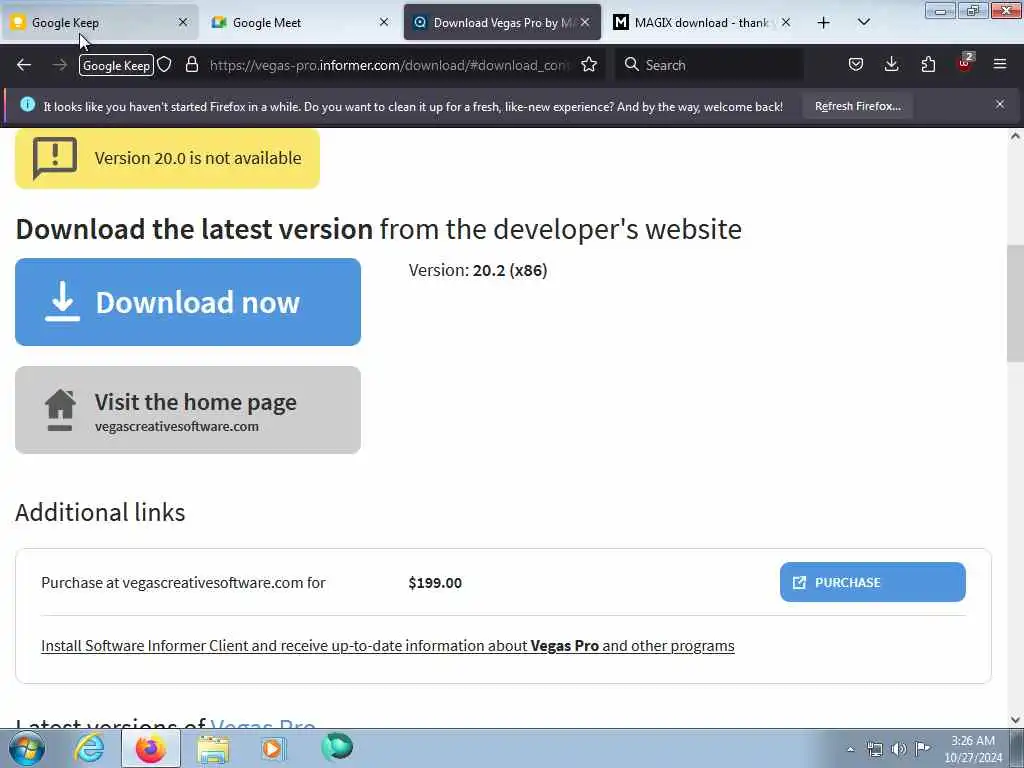Open the Firefox downloads panel icon
The width and height of the screenshot is (1024, 768).
[891, 65]
